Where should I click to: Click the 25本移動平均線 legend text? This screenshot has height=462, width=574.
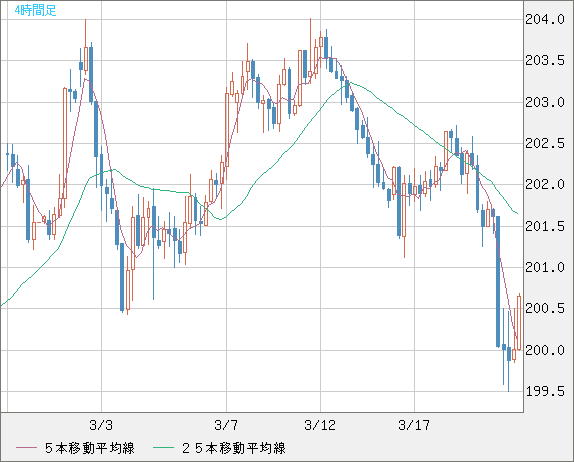pyautogui.click(x=234, y=448)
